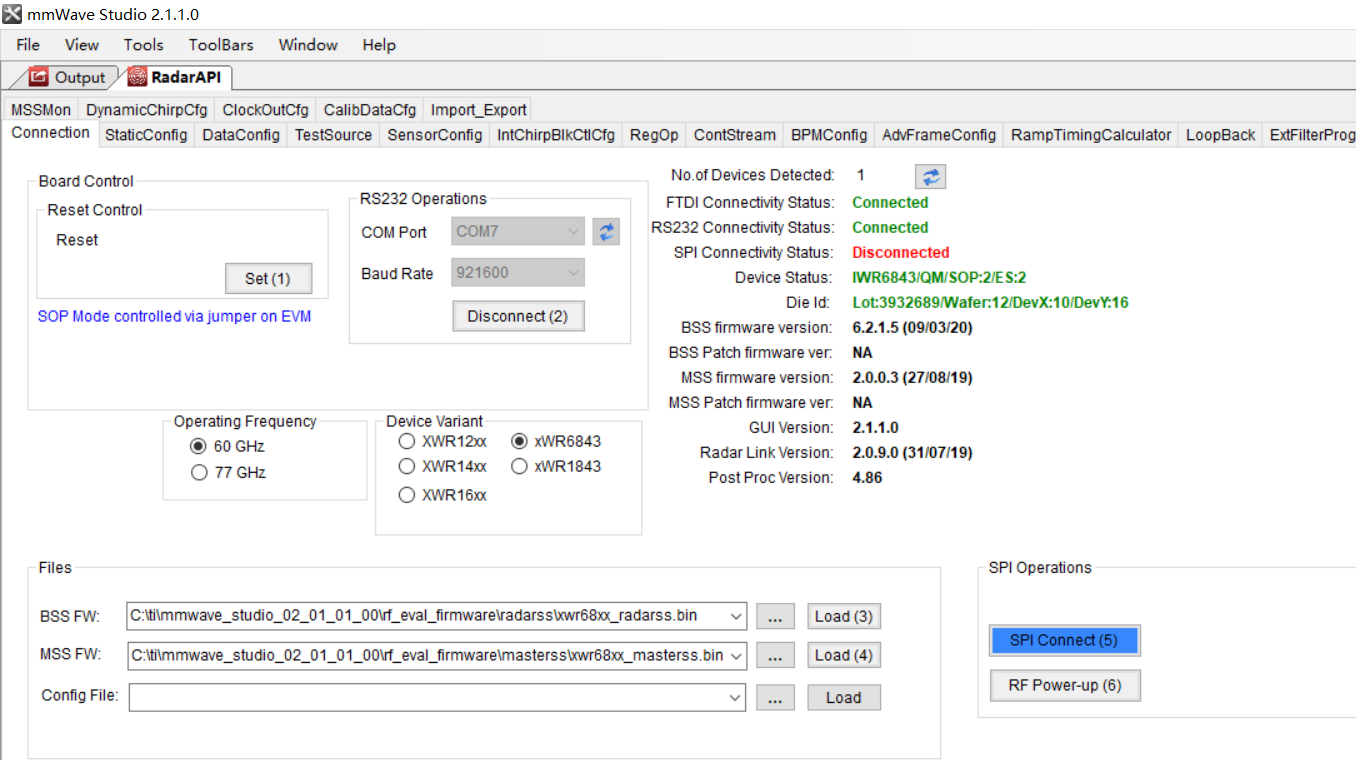
Task: Refresh the number of devices detected
Action: pyautogui.click(x=930, y=176)
